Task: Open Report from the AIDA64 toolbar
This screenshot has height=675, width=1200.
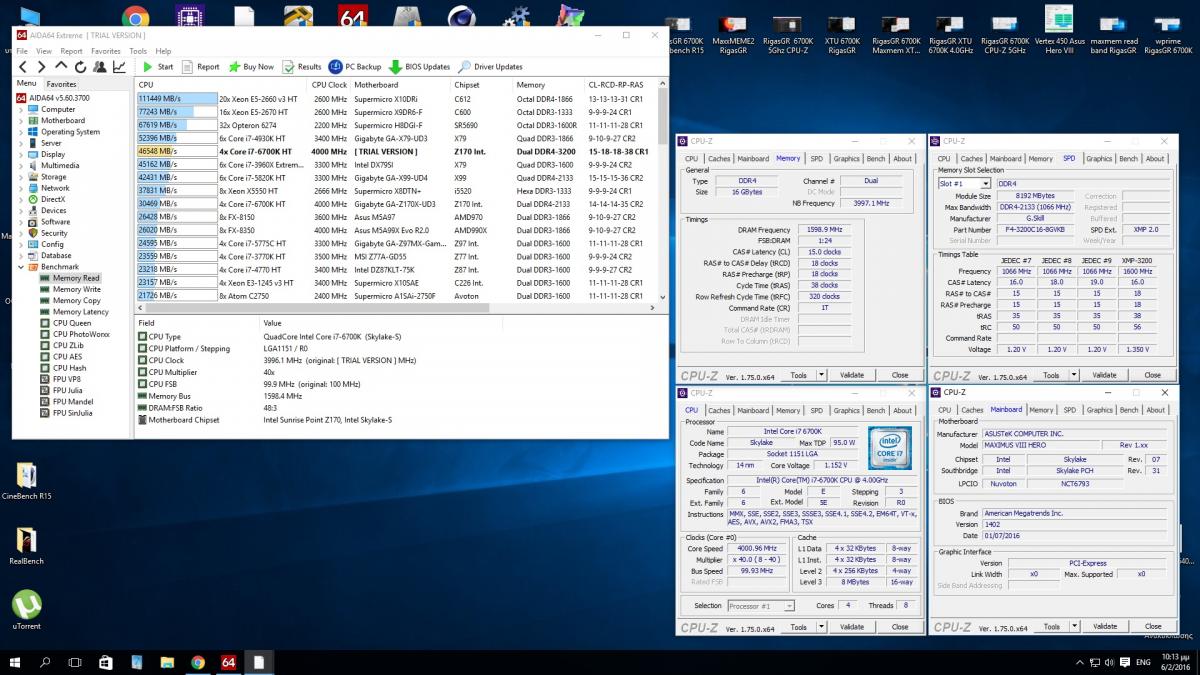Action: [x=201, y=67]
